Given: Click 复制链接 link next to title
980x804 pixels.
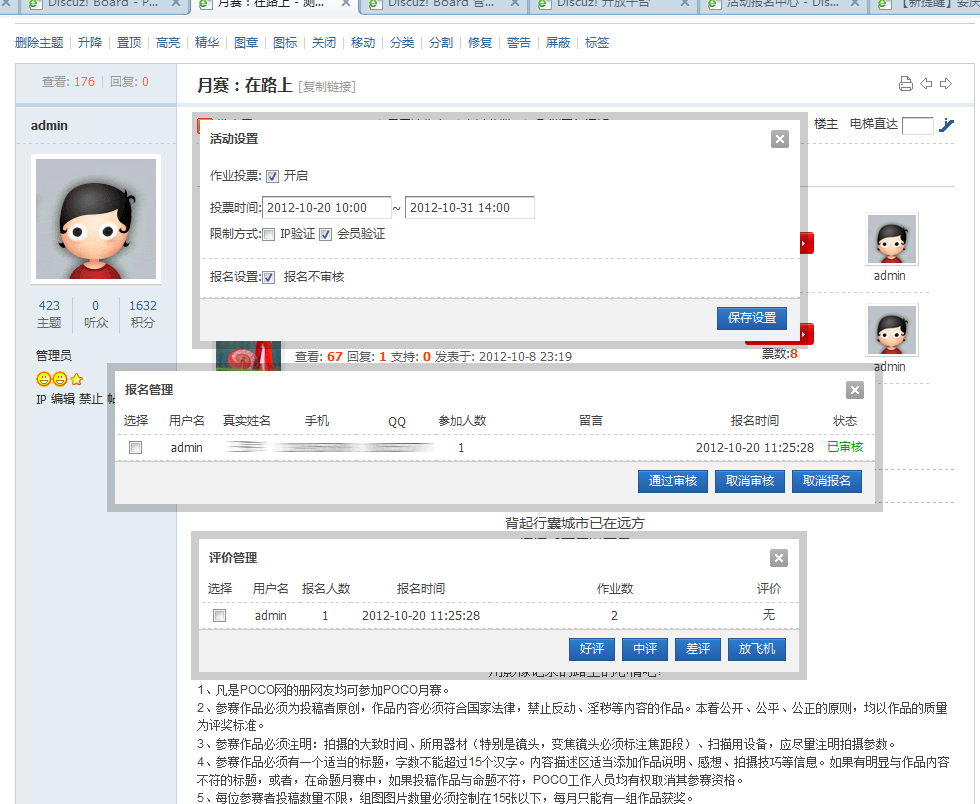Looking at the screenshot, I should point(327,86).
